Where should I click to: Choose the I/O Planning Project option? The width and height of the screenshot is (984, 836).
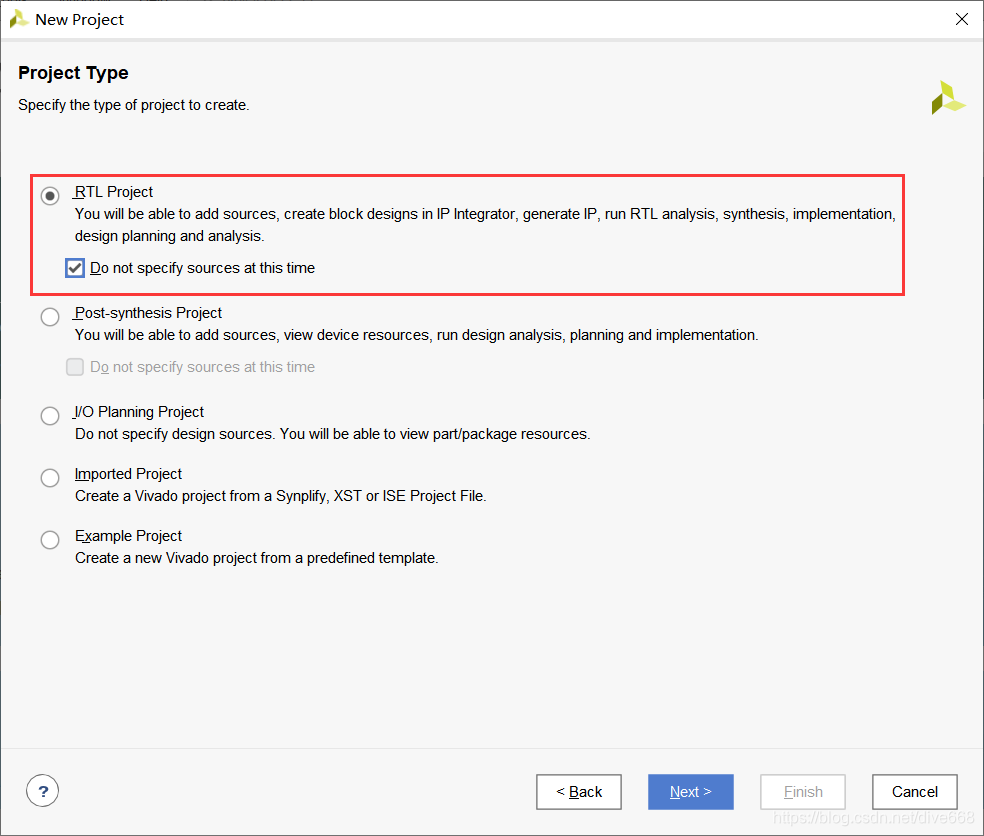click(50, 415)
